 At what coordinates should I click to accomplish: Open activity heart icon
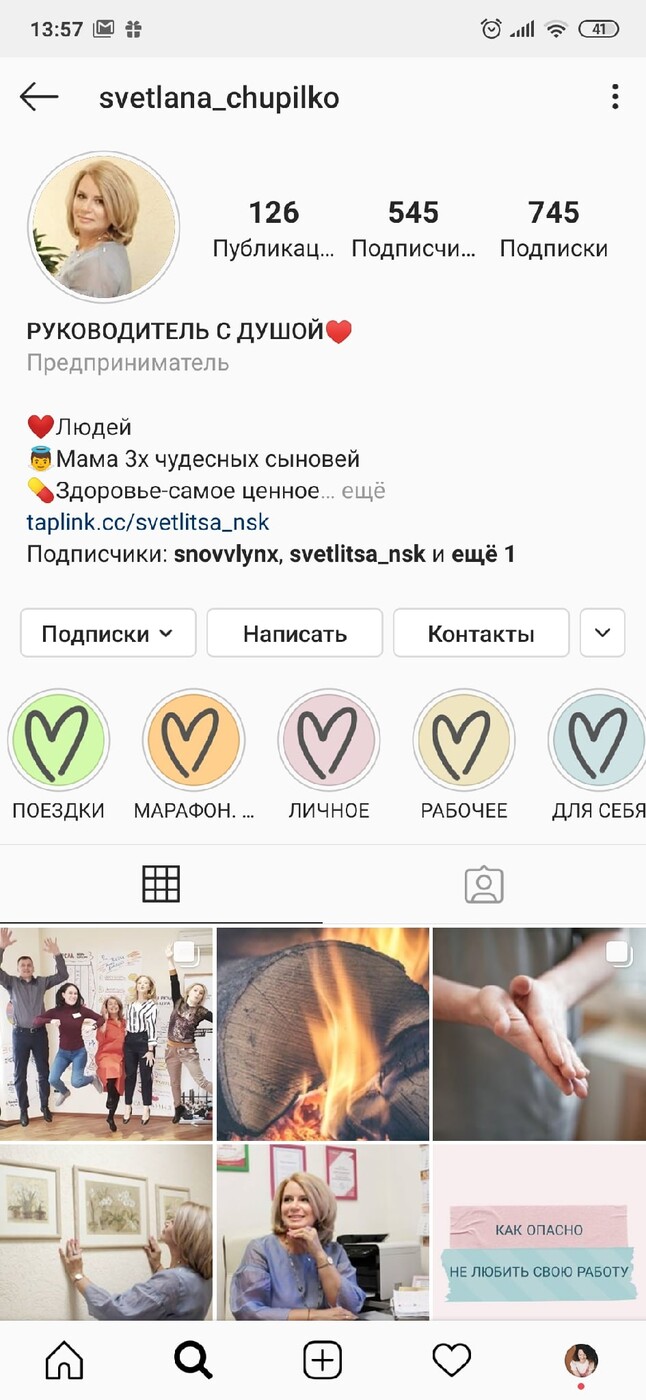coord(451,1360)
